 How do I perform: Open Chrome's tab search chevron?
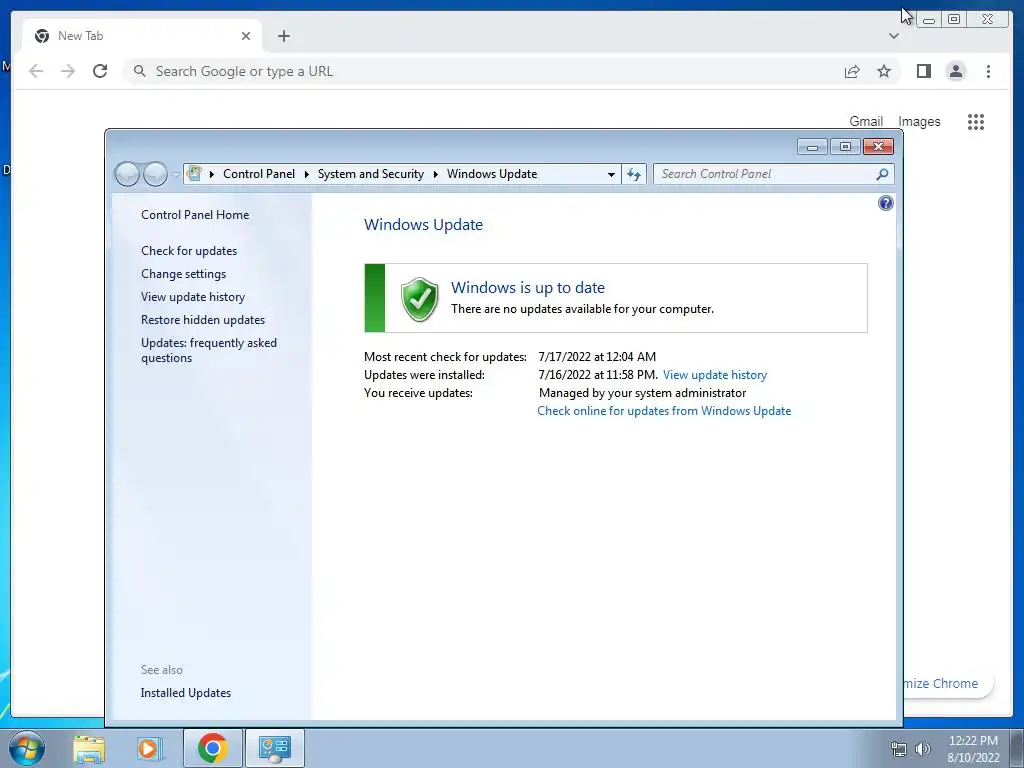(x=894, y=36)
